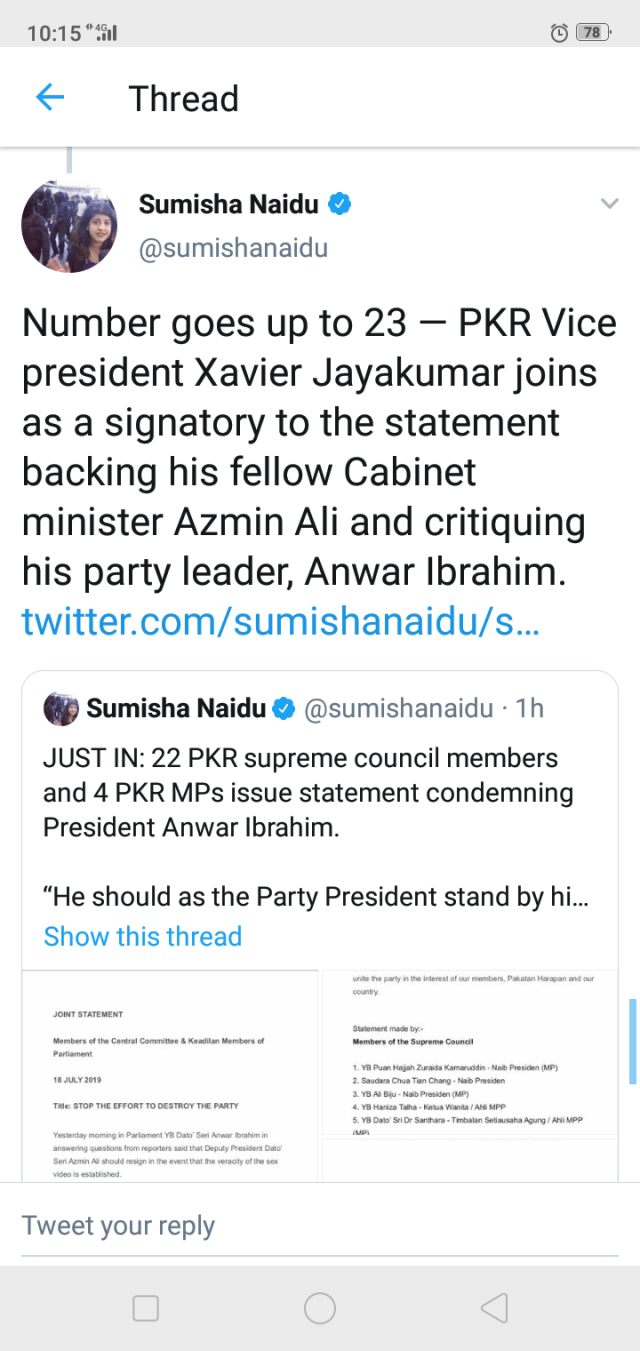Tap the @sumishanaidu handle under name
The width and height of the screenshot is (640, 1351).
(232, 248)
